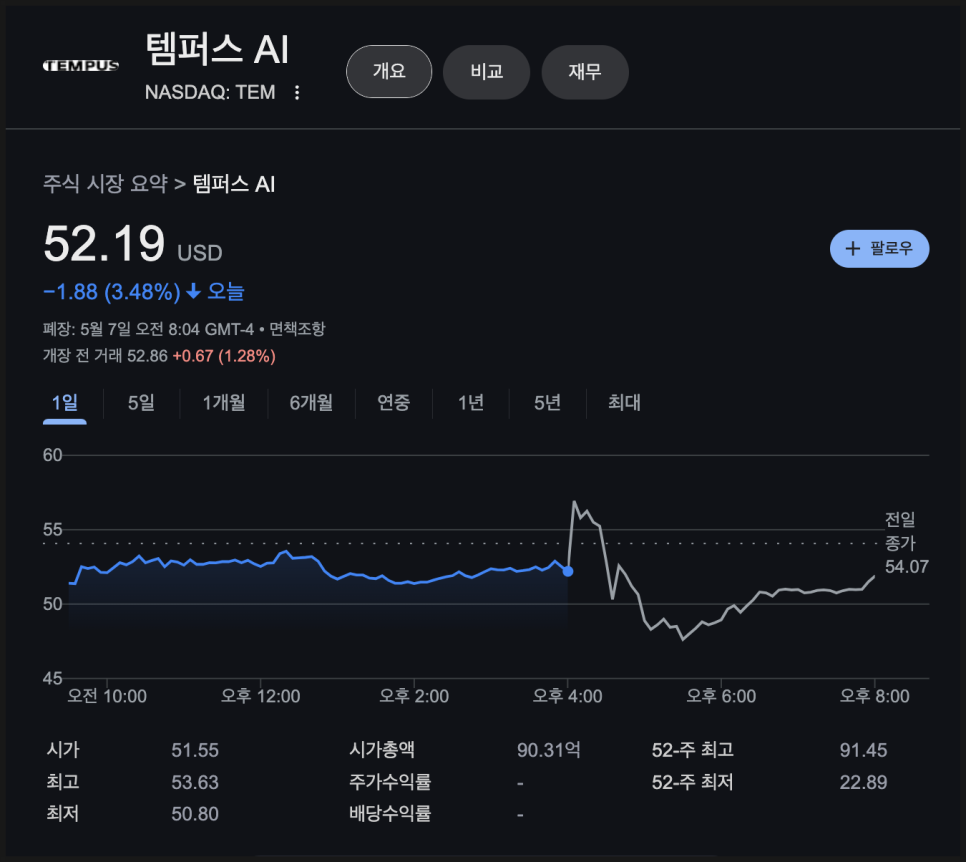Click the 최저 value 50.80
The image size is (966, 862).
click(x=195, y=814)
